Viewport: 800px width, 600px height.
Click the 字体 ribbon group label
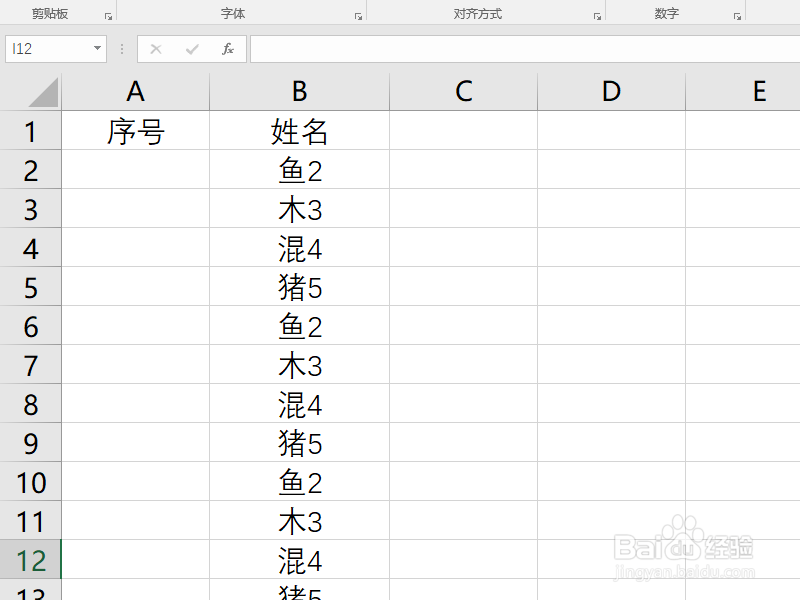tap(232, 13)
